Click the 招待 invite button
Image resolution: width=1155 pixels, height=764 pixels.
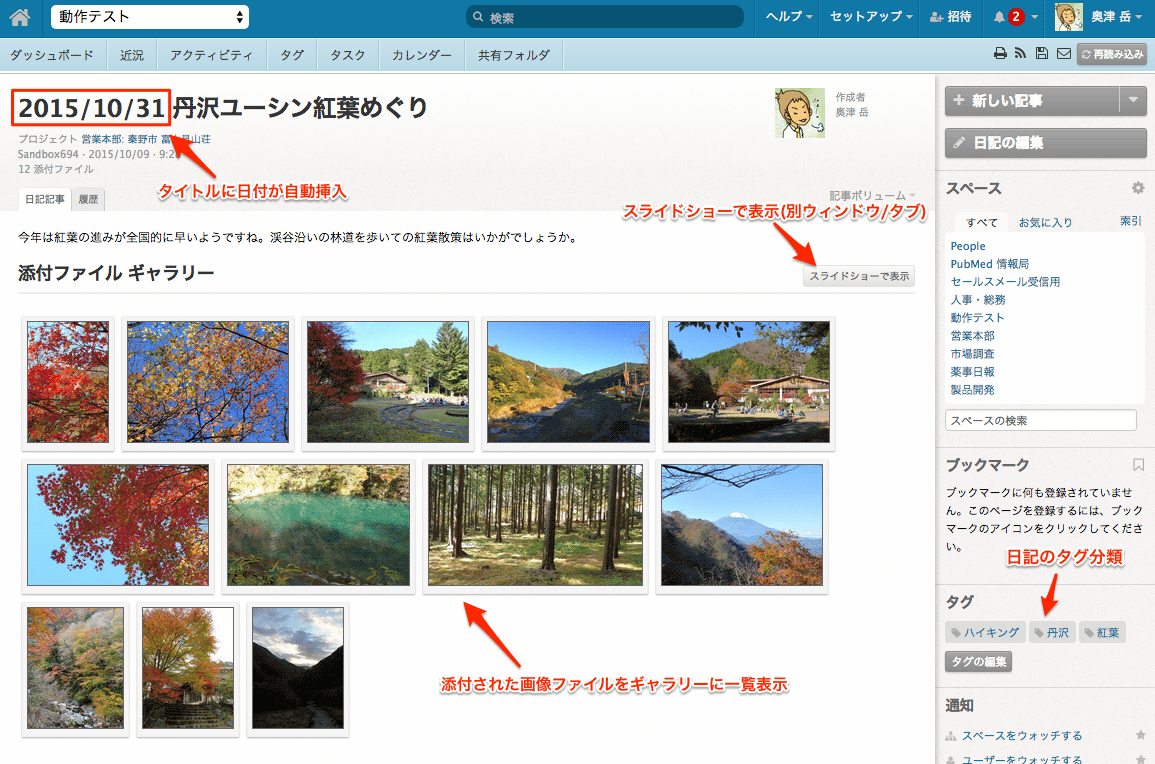[x=951, y=17]
